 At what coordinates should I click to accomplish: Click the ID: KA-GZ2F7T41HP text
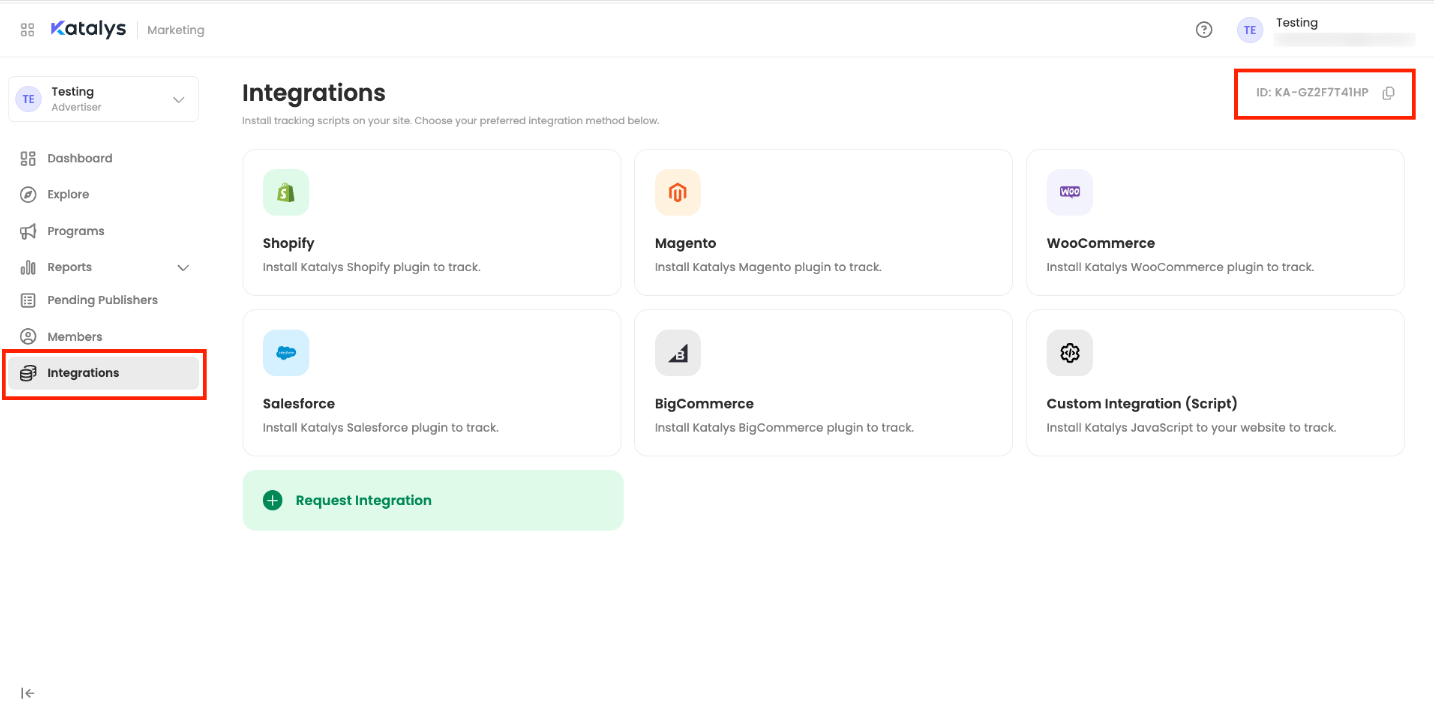(1312, 93)
